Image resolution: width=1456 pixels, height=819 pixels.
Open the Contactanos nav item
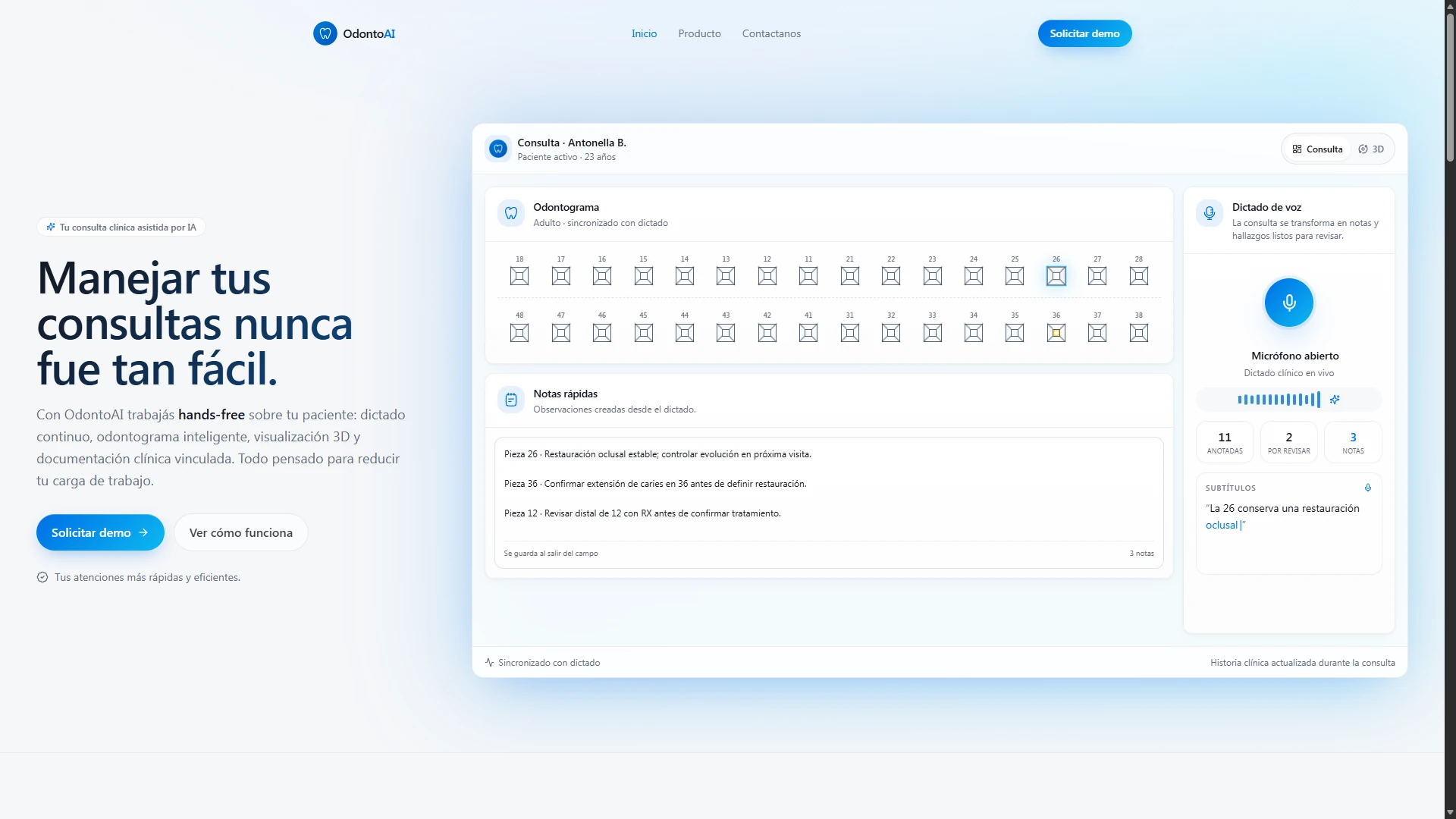coord(771,33)
